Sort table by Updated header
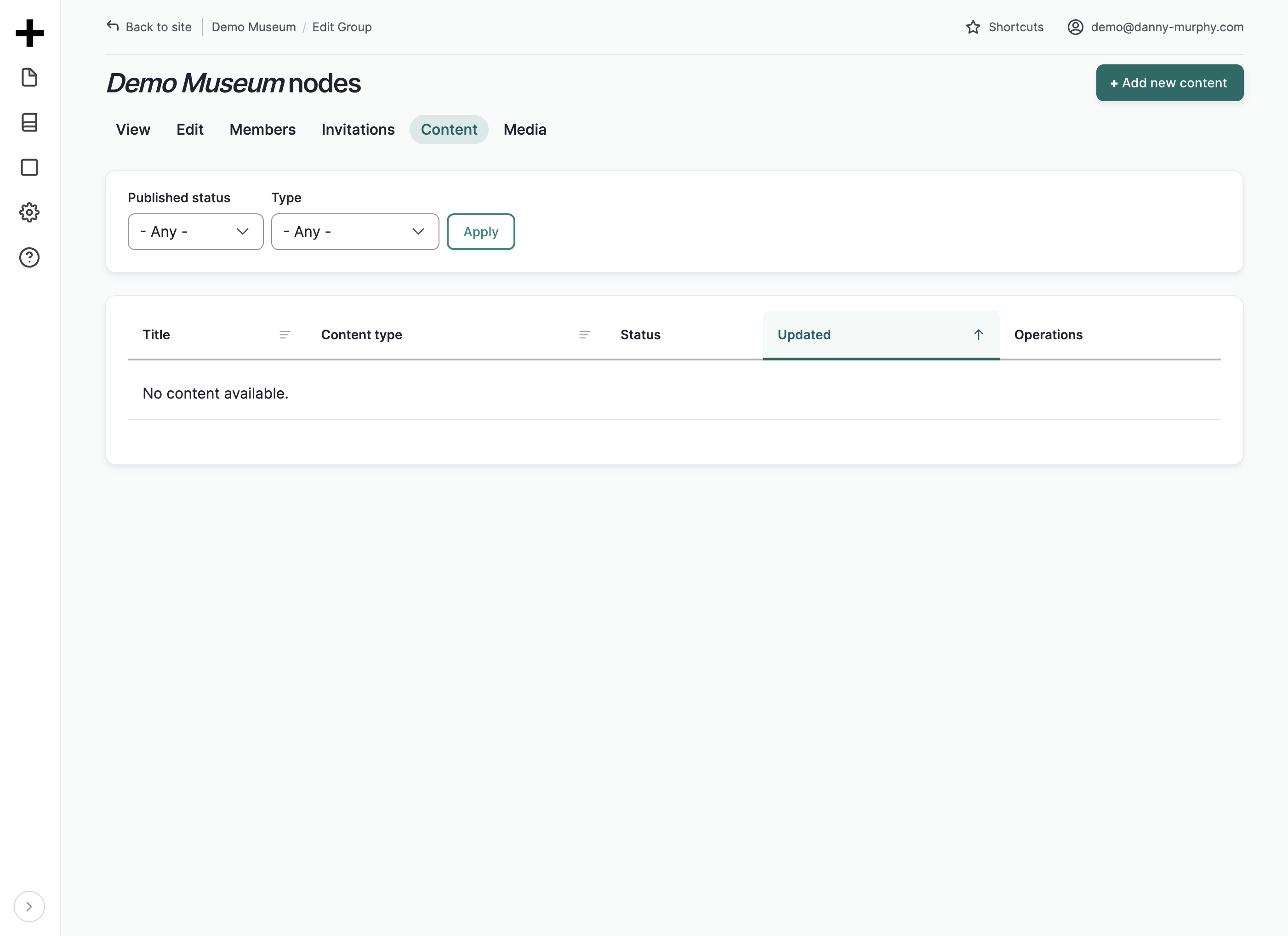Screen dimensions: 1288x936 pyautogui.click(x=881, y=335)
